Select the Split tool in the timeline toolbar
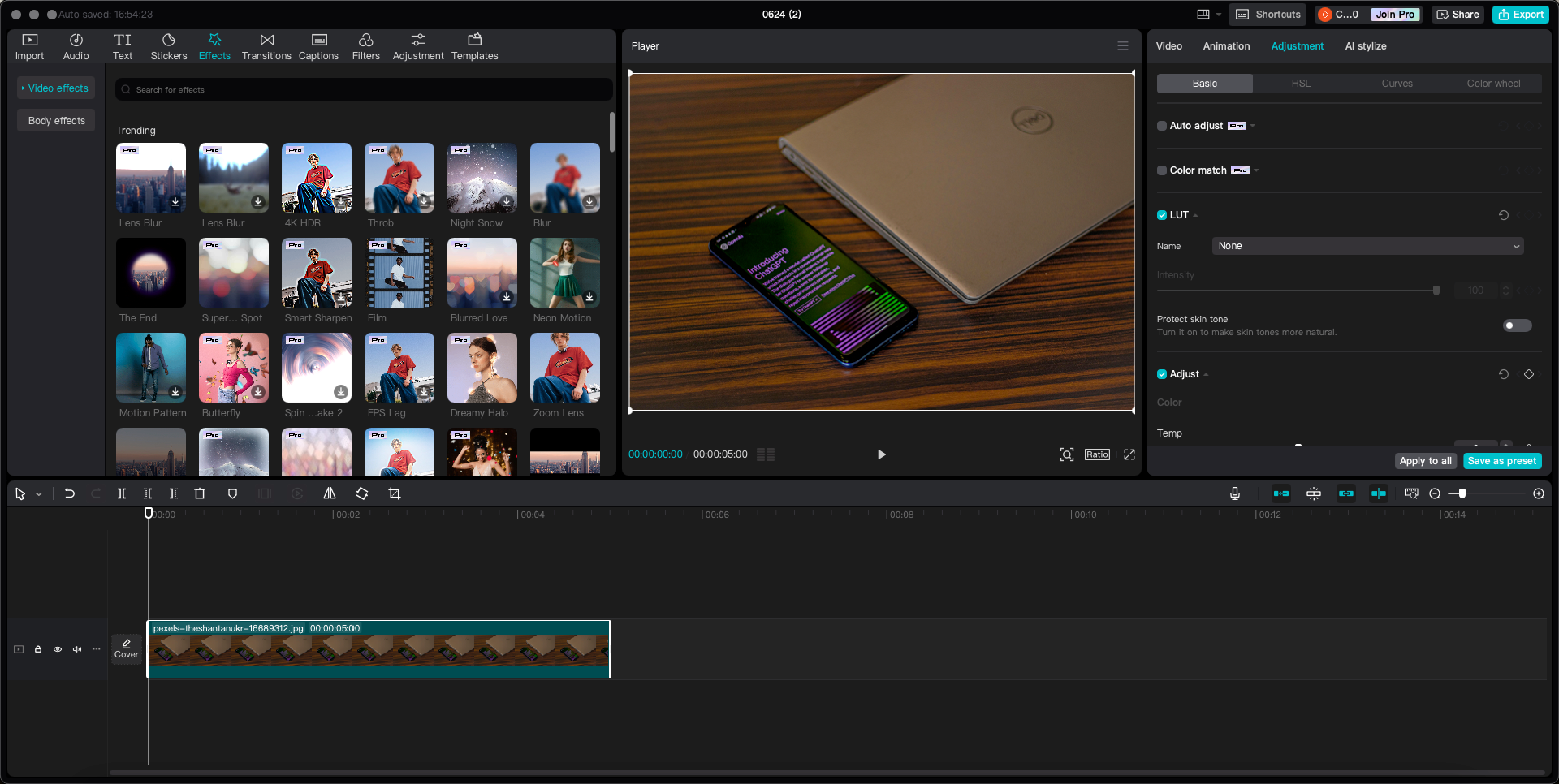Screen dimensions: 1559x784 click(x=122, y=493)
